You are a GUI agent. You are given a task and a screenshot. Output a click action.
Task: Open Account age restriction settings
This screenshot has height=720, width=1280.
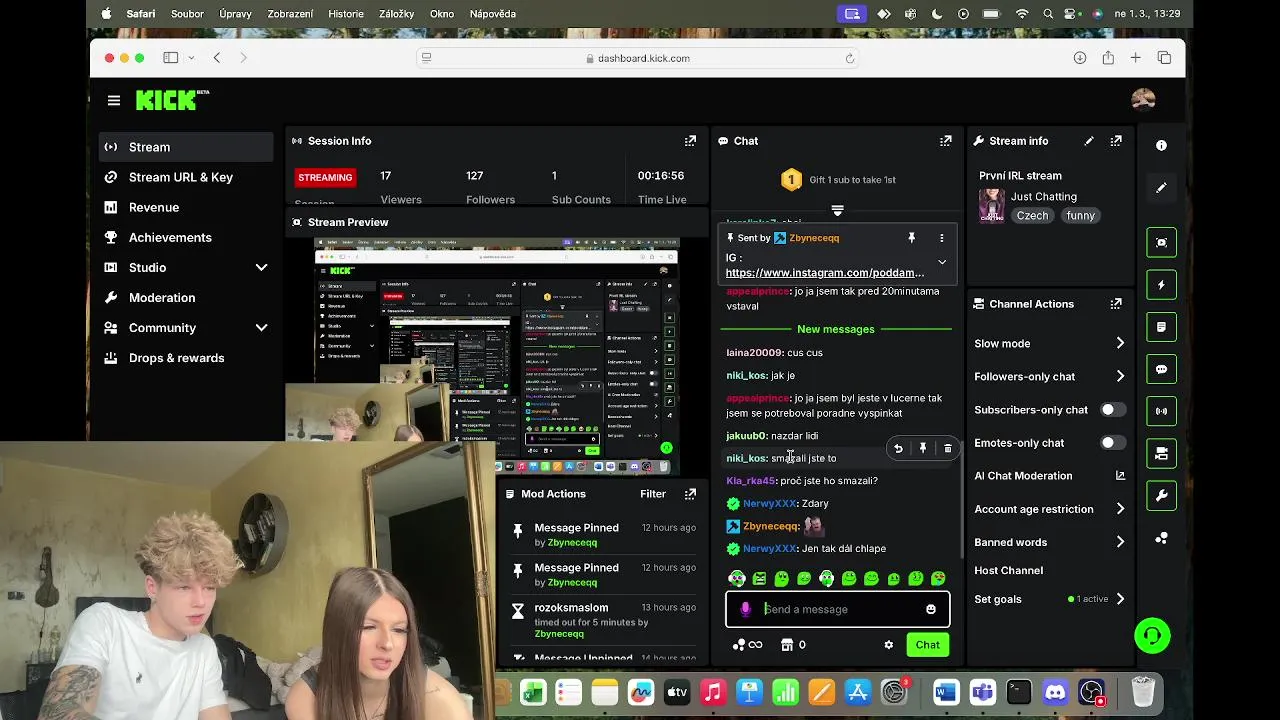click(x=1049, y=509)
